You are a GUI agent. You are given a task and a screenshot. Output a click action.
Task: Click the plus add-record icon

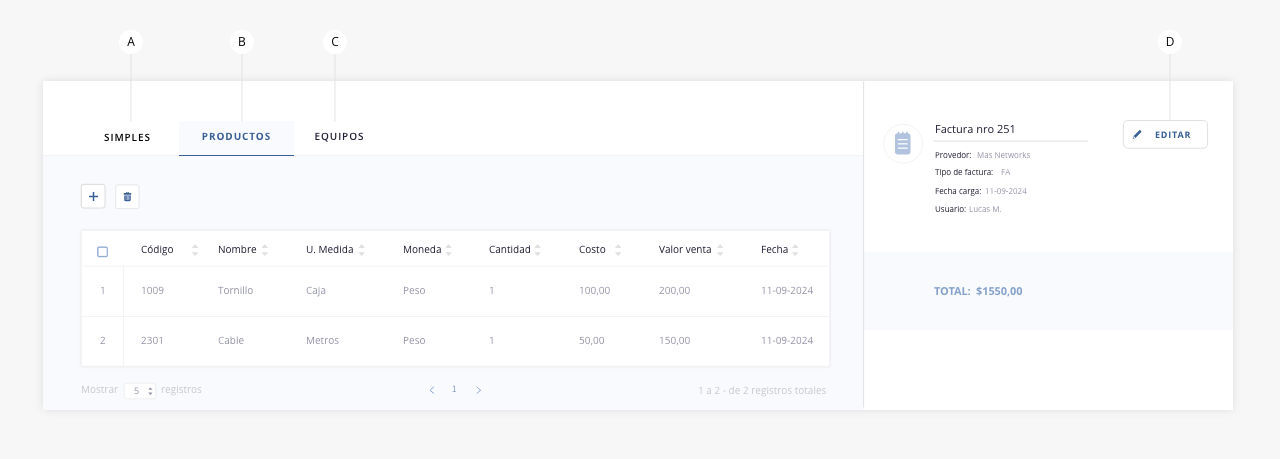pos(93,197)
